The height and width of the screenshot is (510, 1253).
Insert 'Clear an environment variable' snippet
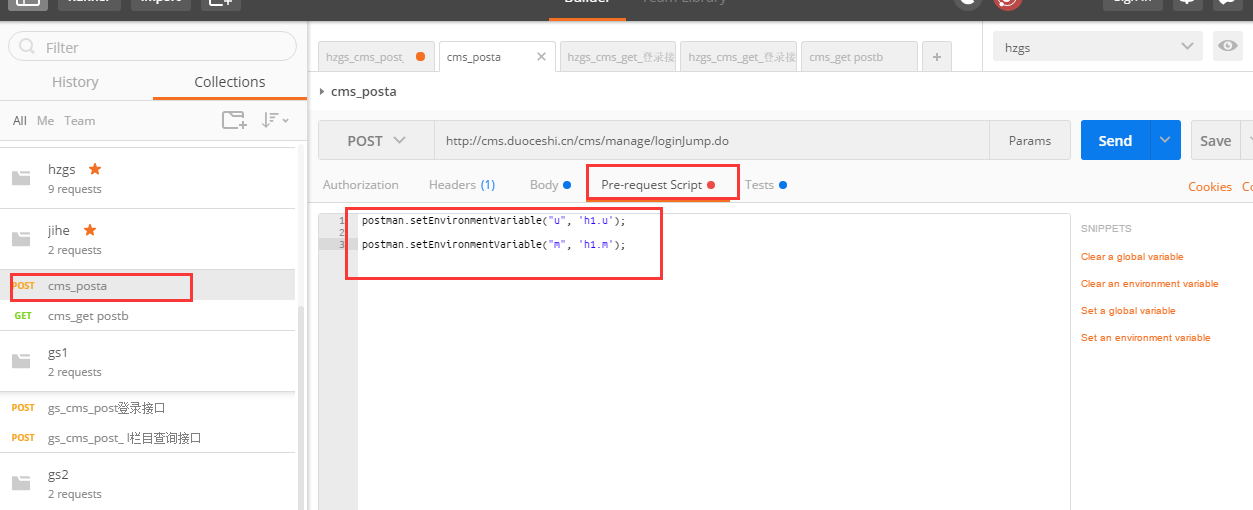click(x=1150, y=284)
